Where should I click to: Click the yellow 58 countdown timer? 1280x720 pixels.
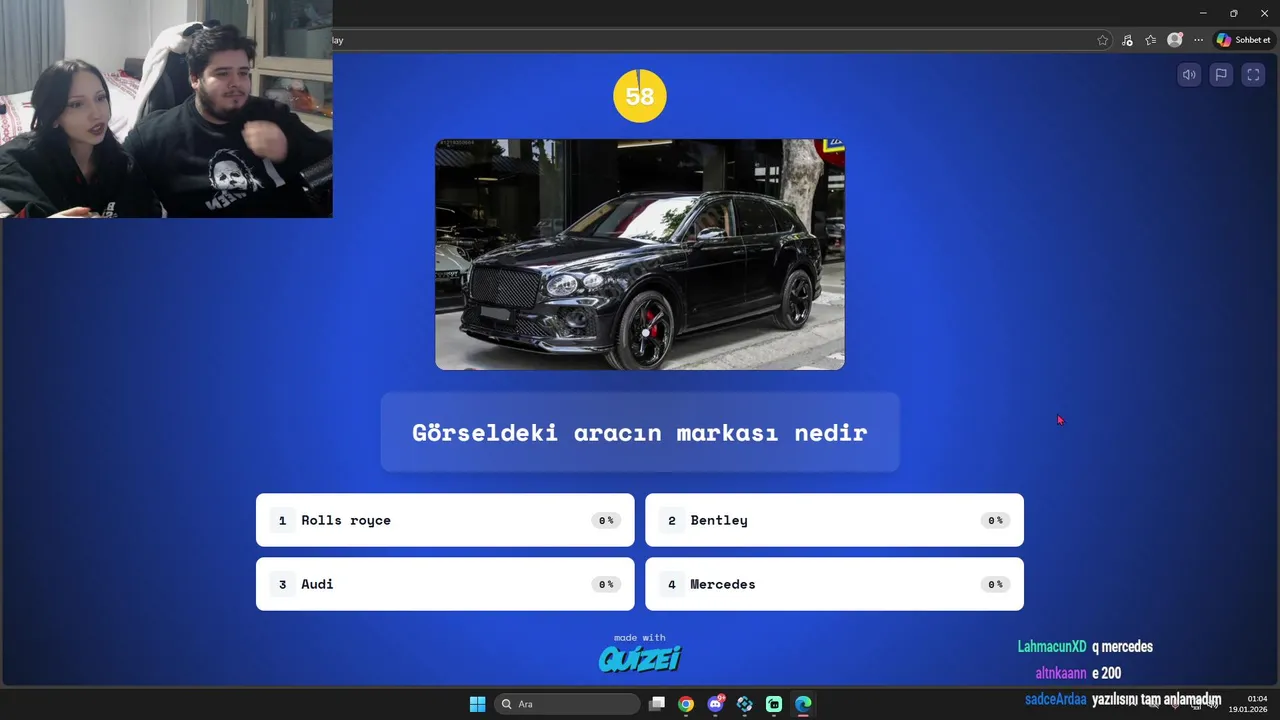coord(640,96)
